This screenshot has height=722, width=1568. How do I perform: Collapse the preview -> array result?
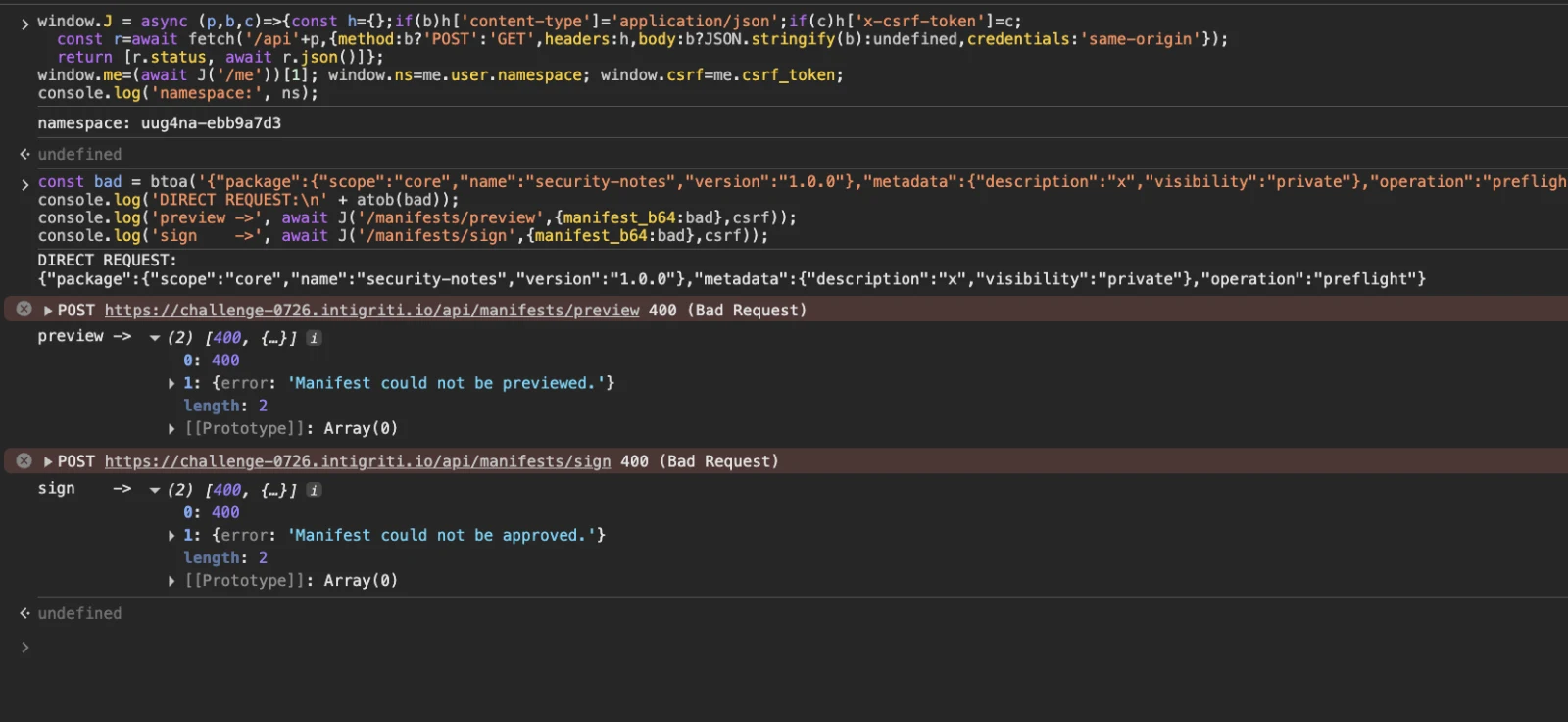(x=155, y=338)
